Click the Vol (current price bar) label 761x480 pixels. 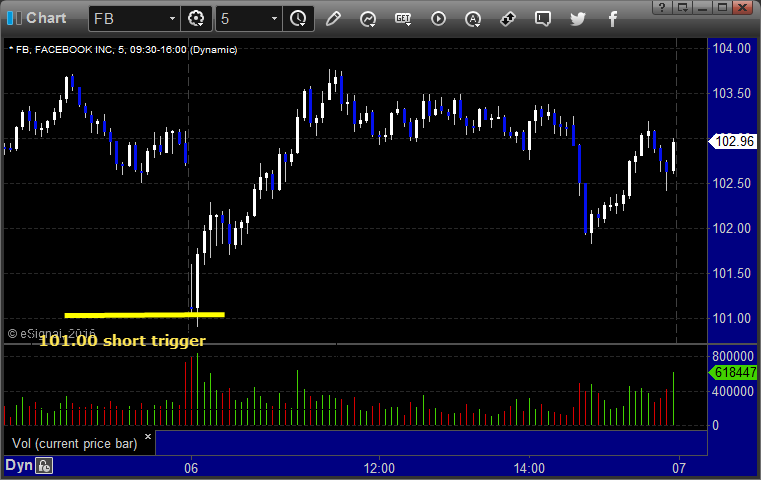coord(75,444)
